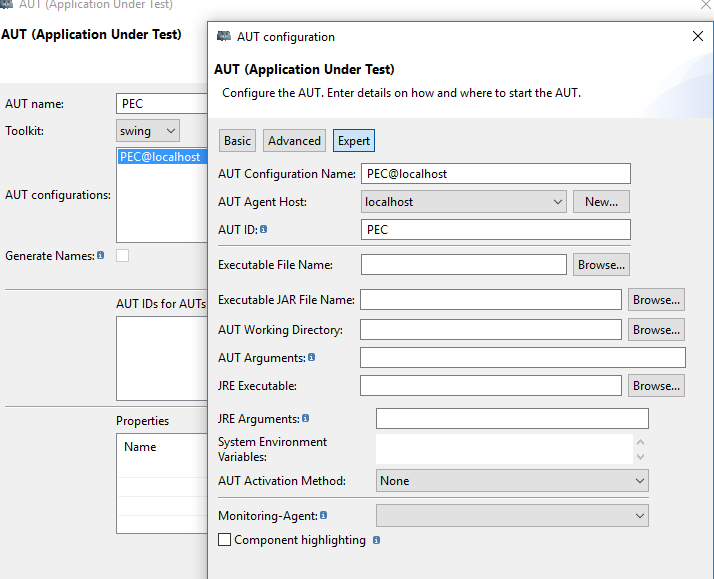Click the AUT Working Directory field
Screen dimensions: 714x579
(491, 330)
